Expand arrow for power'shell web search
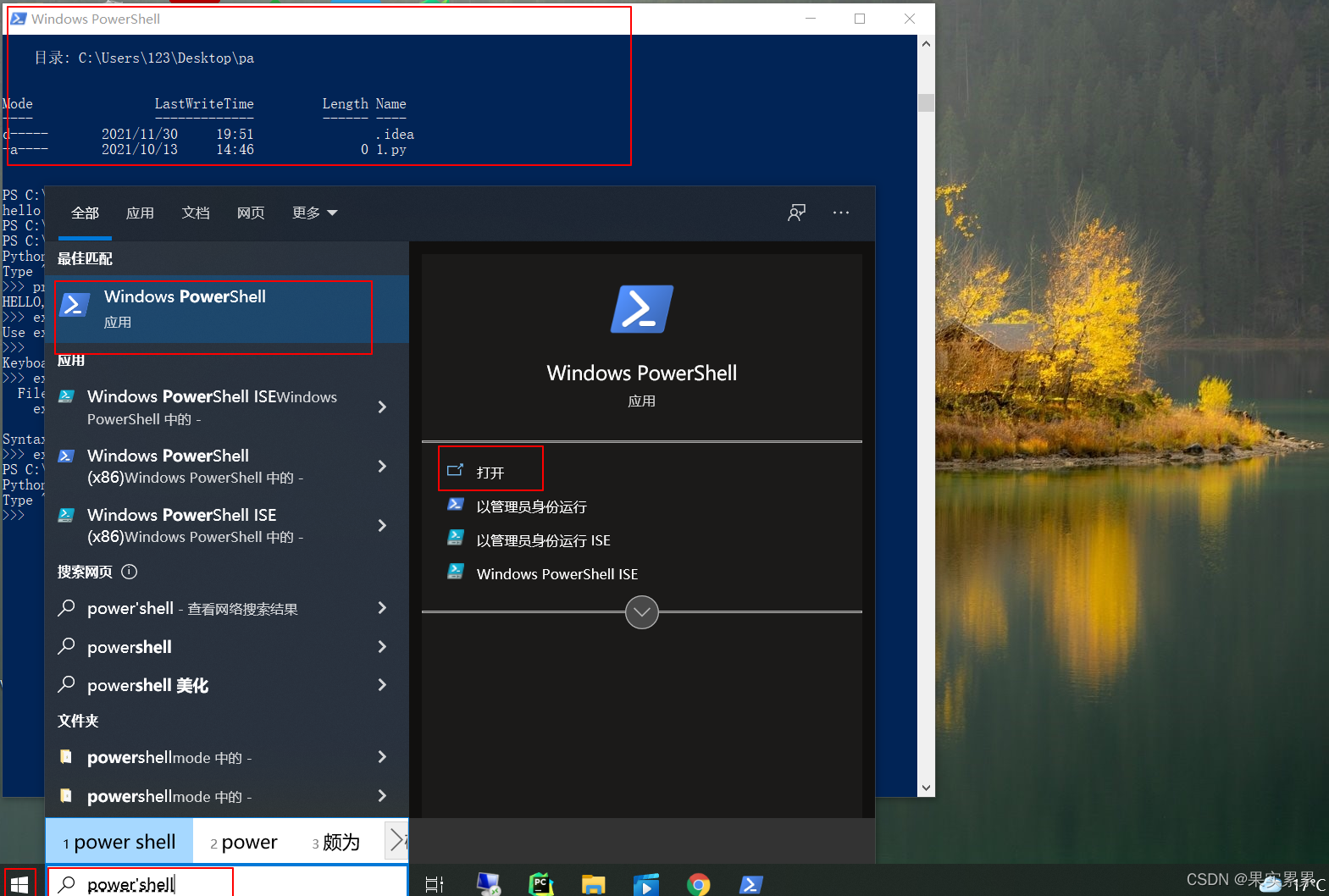Screen dimensions: 1329x896 click(x=382, y=608)
